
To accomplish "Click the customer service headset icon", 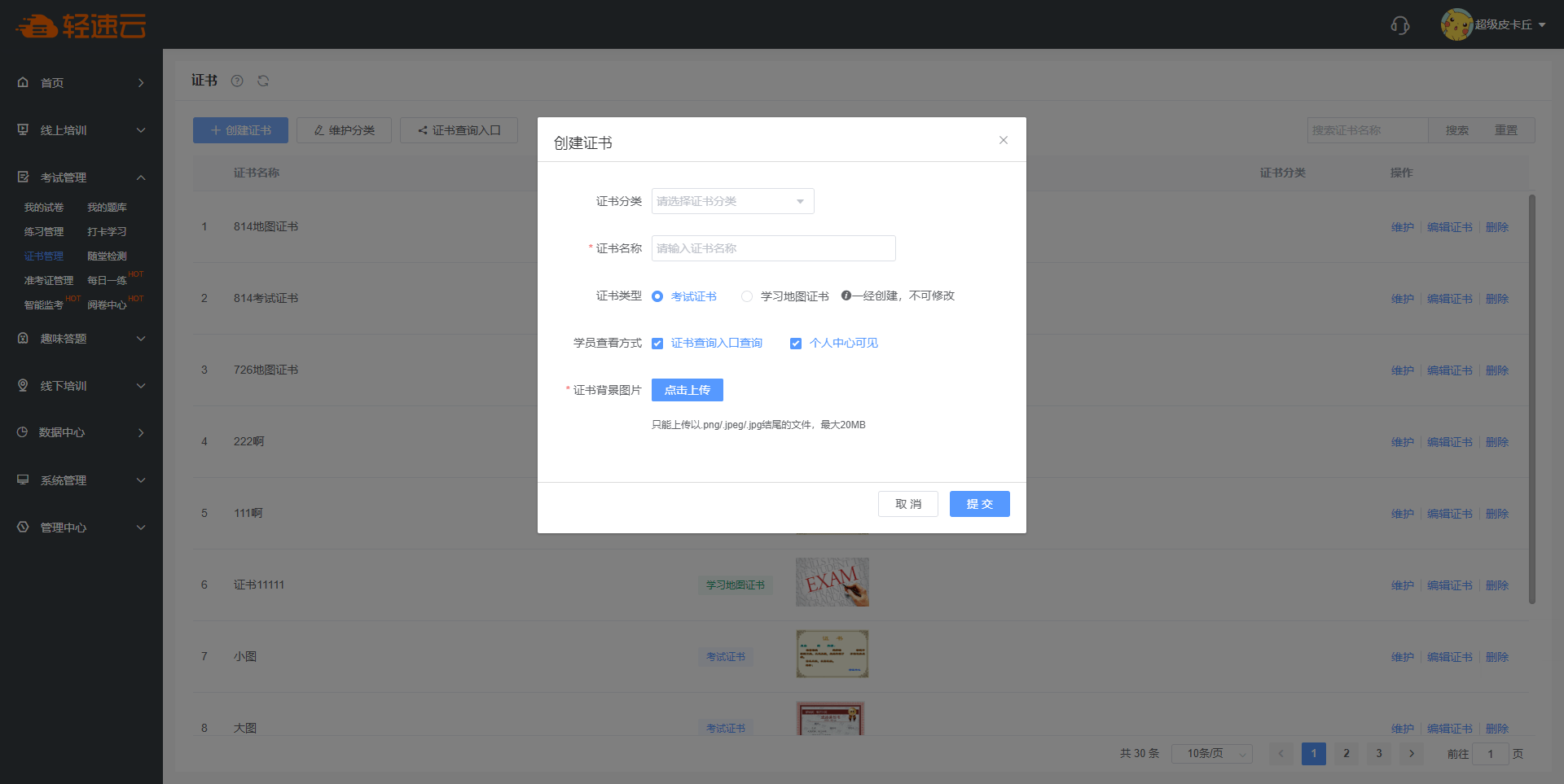I will (1399, 25).
